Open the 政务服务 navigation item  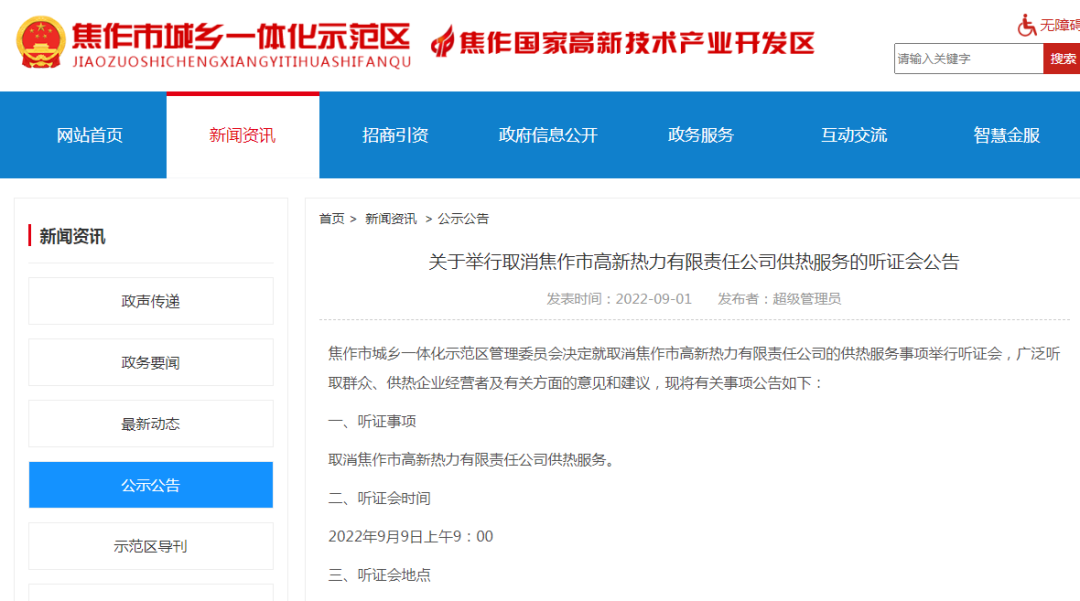click(x=701, y=136)
